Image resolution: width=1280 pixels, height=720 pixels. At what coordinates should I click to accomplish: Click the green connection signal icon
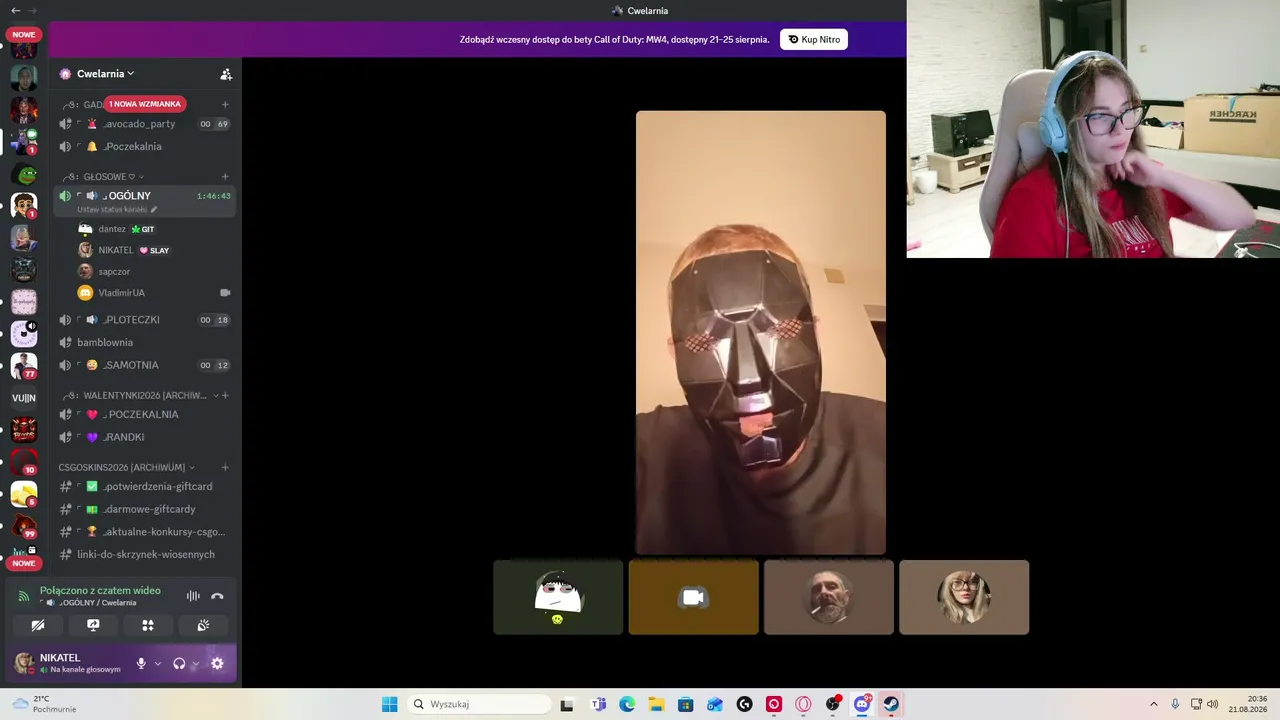tap(24, 596)
